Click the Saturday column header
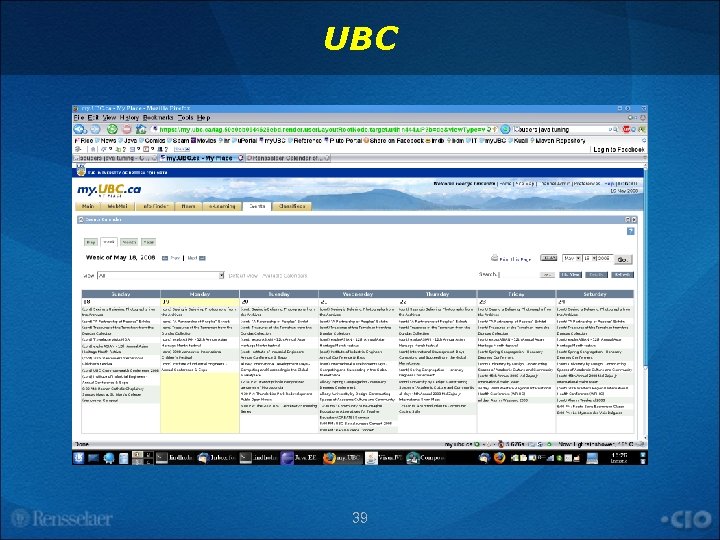Viewport: 720px width, 540px height. (595, 294)
